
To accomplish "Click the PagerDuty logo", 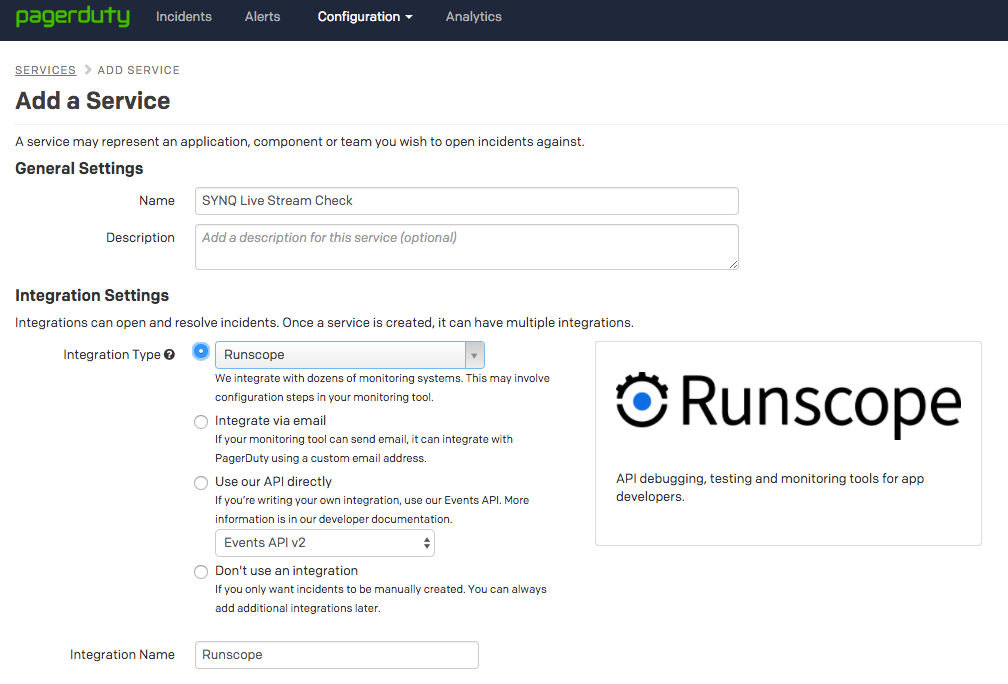I will click(x=72, y=16).
